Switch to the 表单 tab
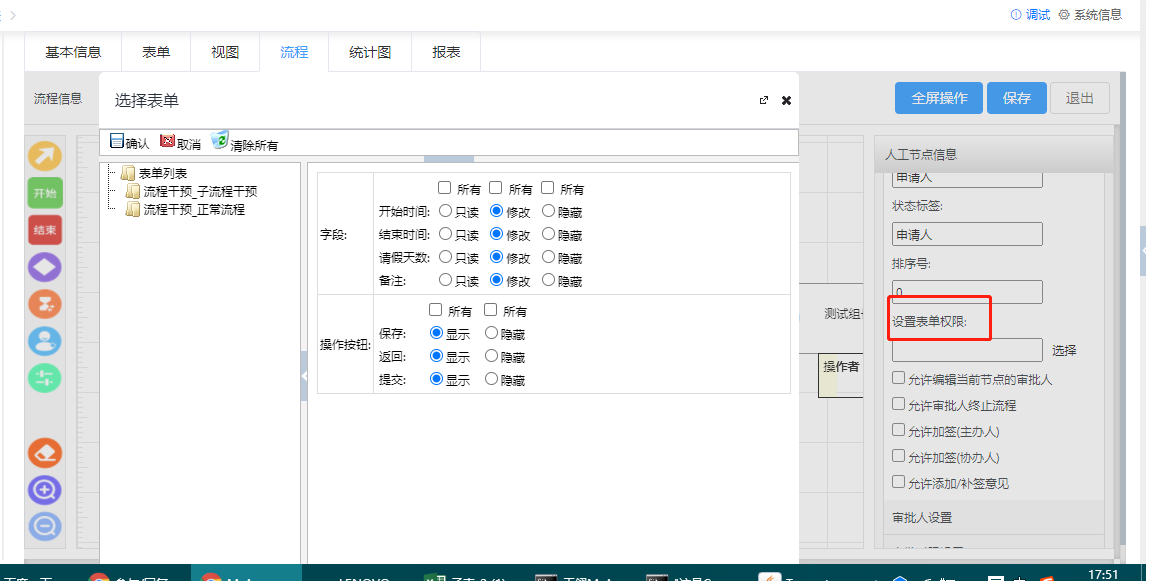 [x=156, y=52]
